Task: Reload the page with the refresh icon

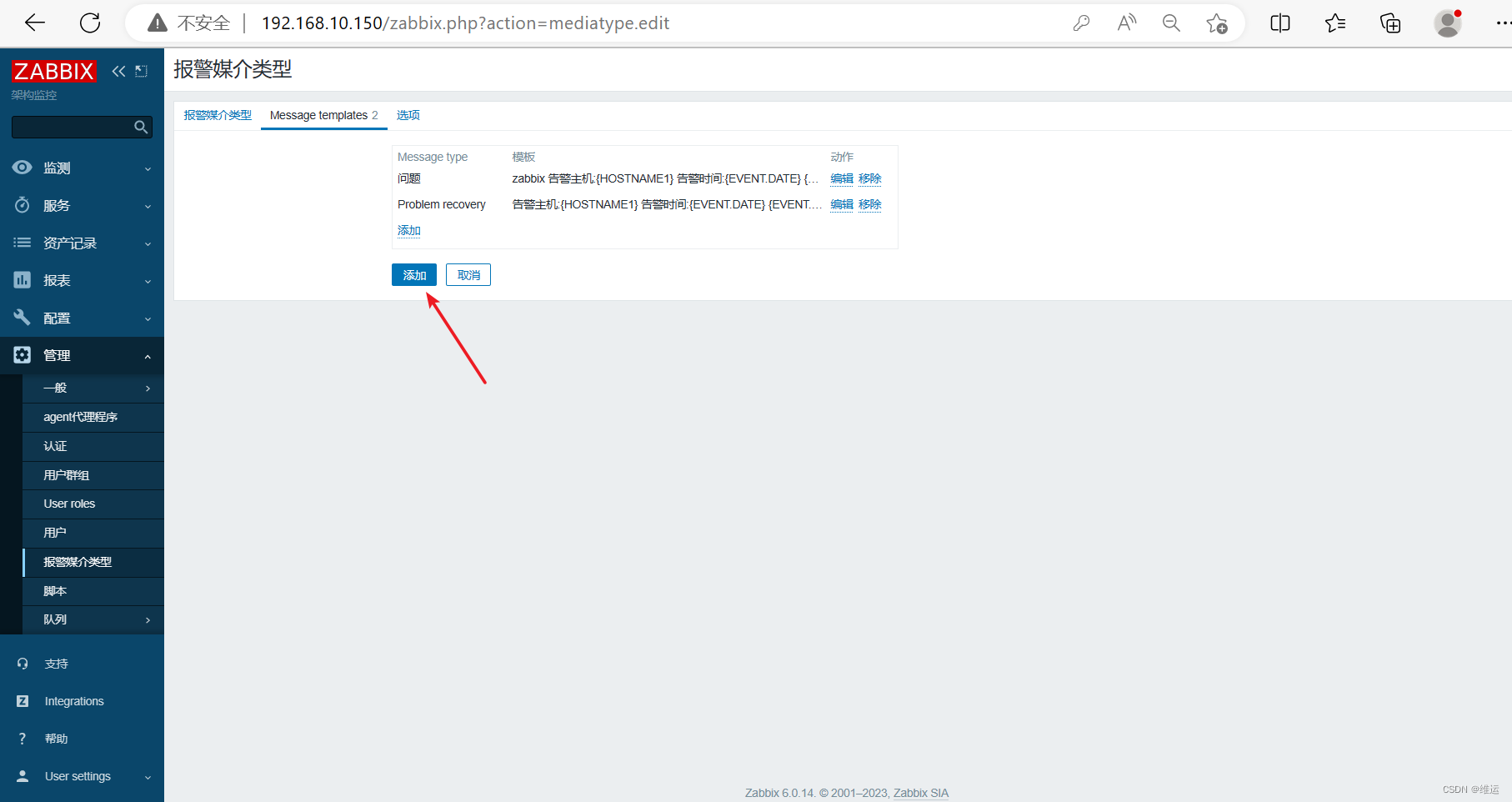Action: (x=90, y=23)
